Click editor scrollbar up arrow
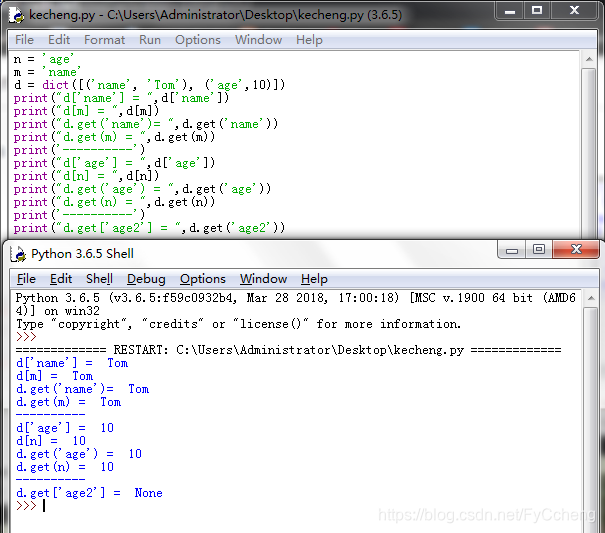 (x=589, y=59)
